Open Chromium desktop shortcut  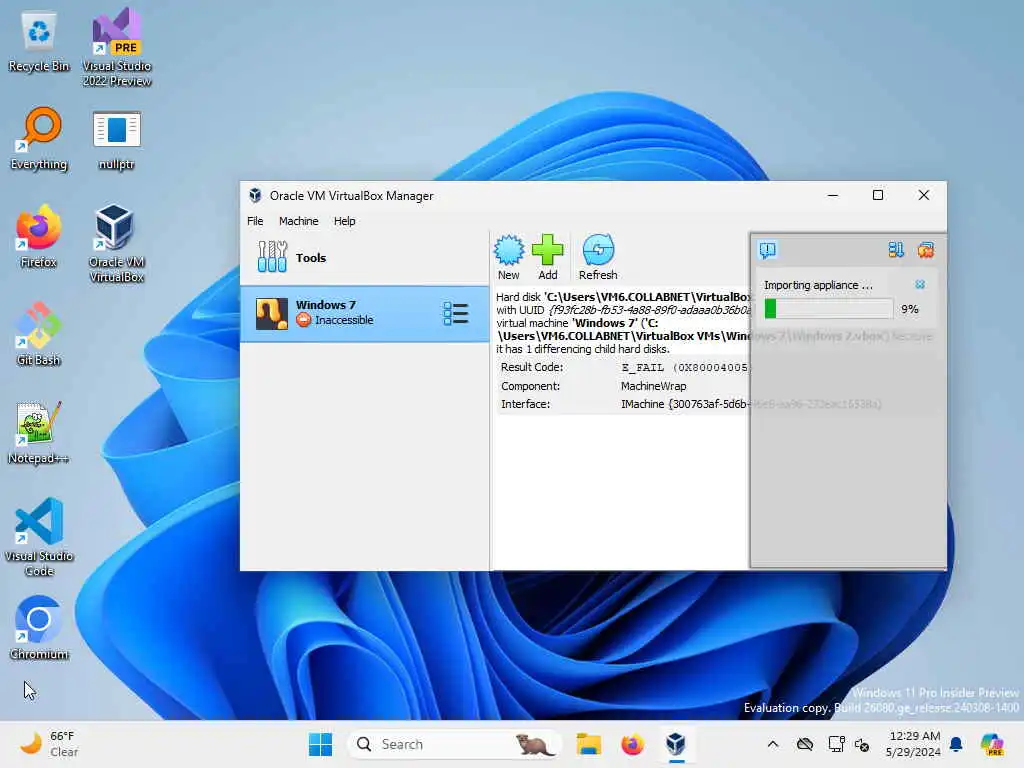pyautogui.click(x=39, y=628)
